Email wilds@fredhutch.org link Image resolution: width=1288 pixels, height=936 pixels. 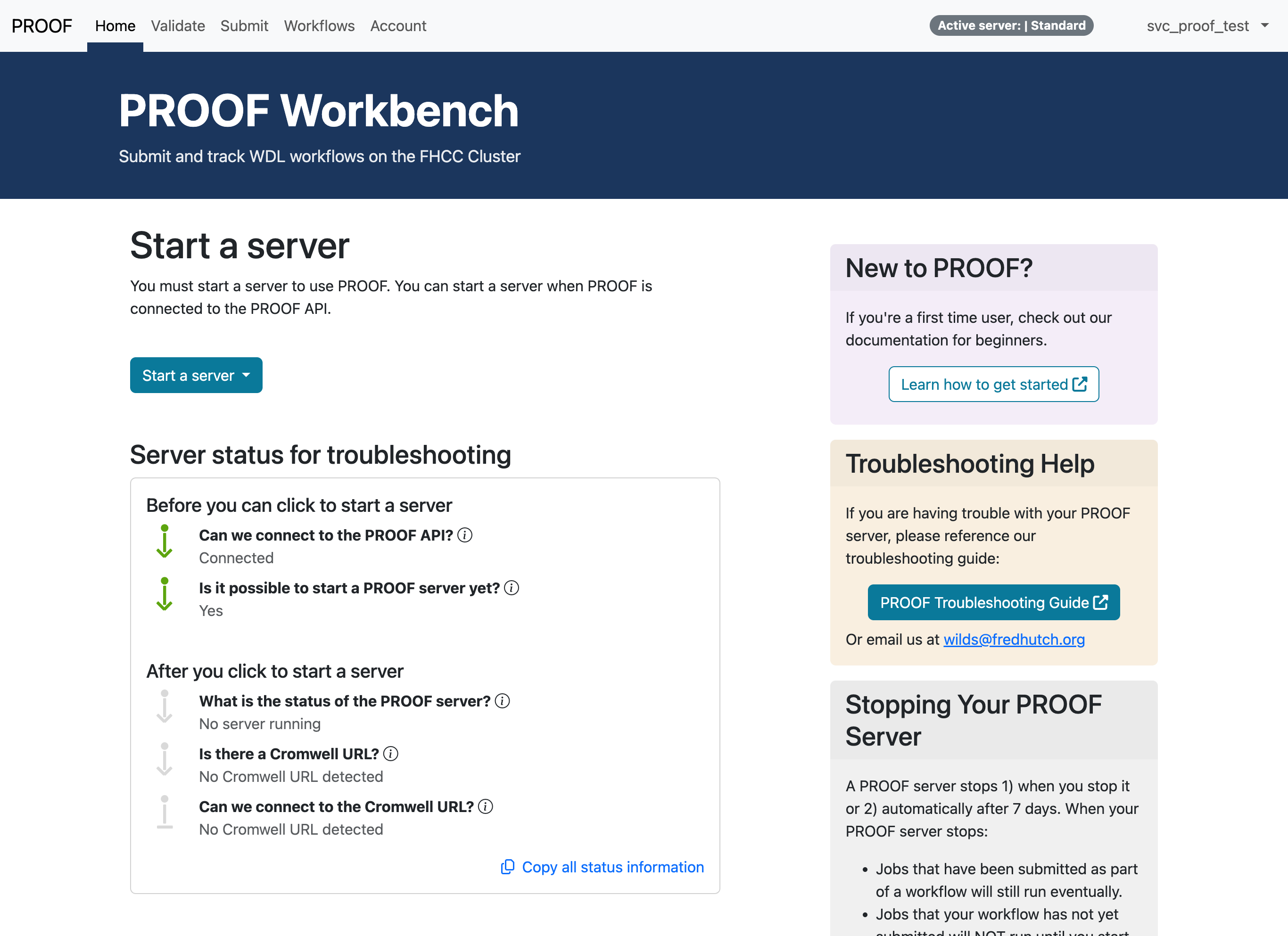tap(1014, 640)
